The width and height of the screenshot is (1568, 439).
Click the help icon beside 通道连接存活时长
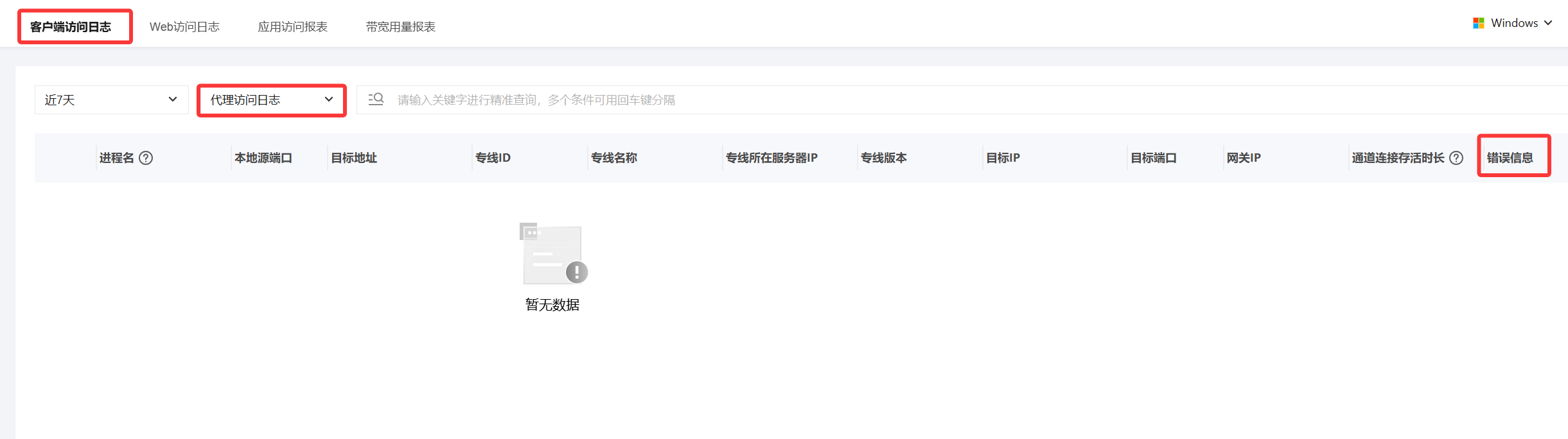[x=1456, y=158]
